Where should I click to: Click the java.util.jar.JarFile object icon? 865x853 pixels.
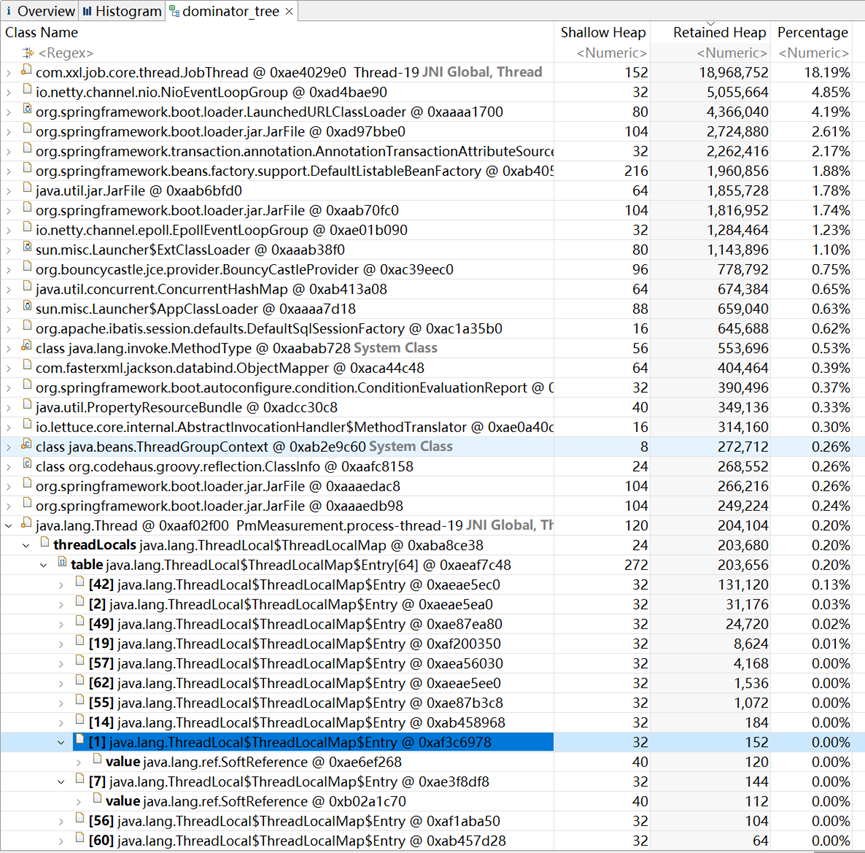[27, 188]
